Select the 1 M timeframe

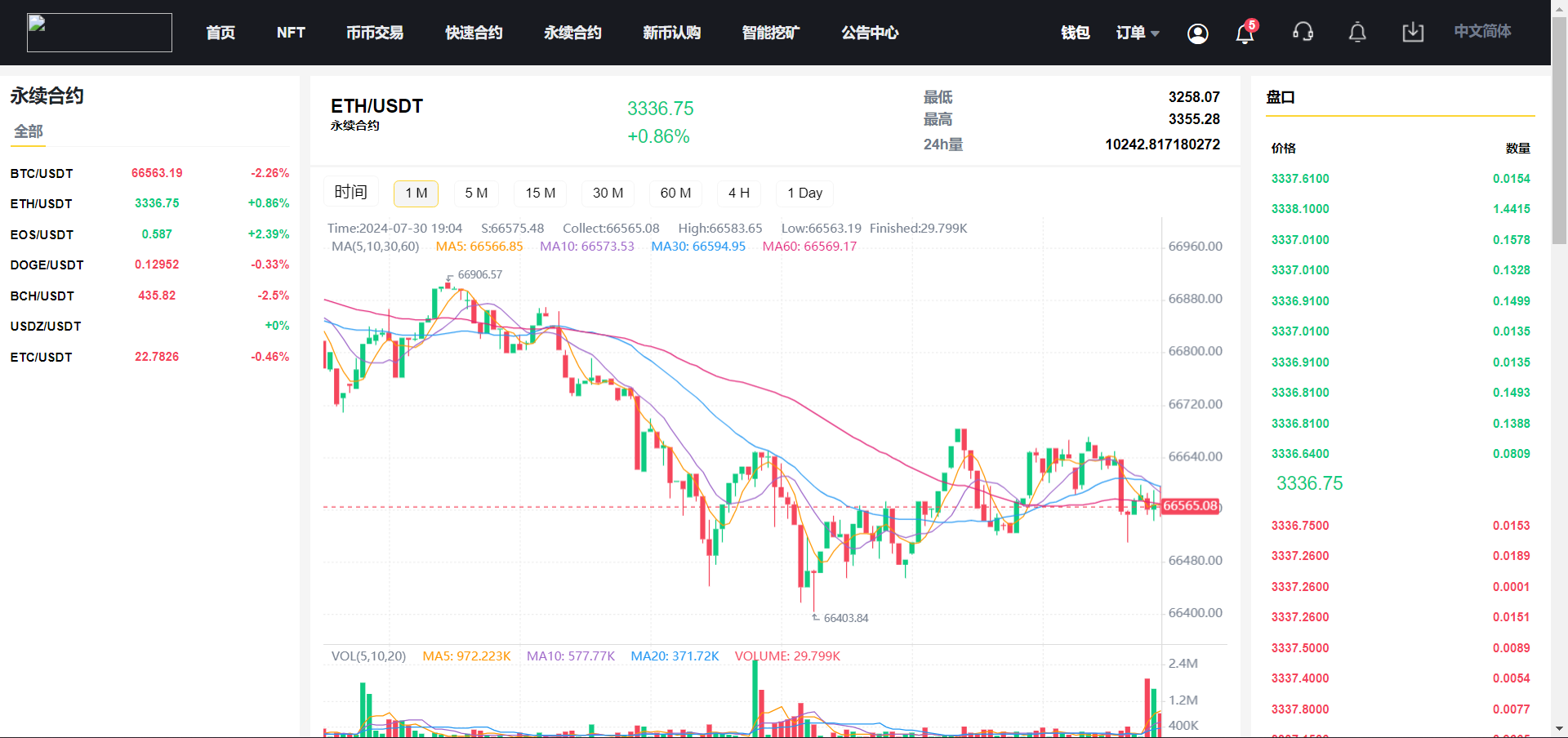click(416, 193)
